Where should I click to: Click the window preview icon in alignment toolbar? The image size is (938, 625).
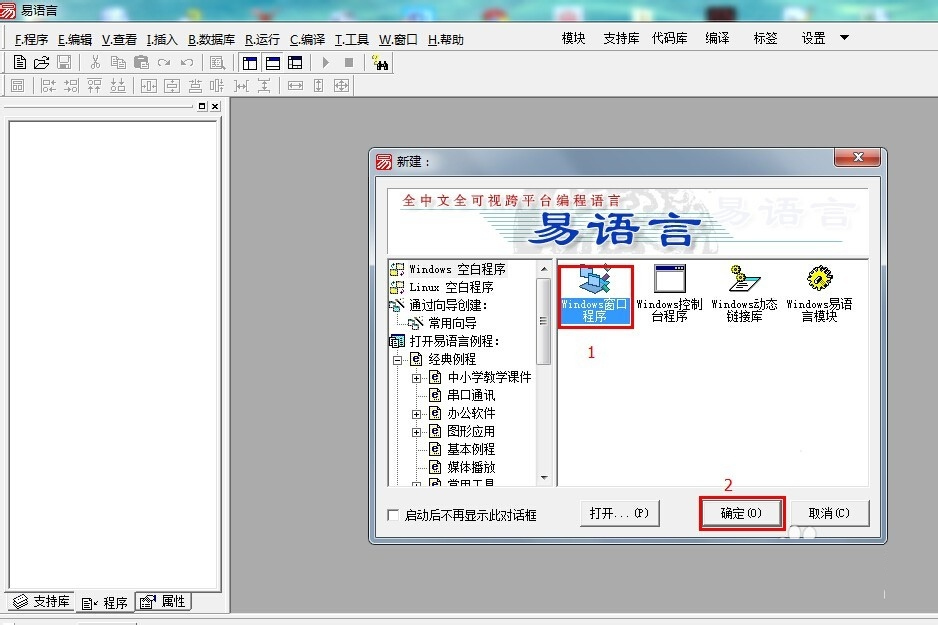(18, 86)
